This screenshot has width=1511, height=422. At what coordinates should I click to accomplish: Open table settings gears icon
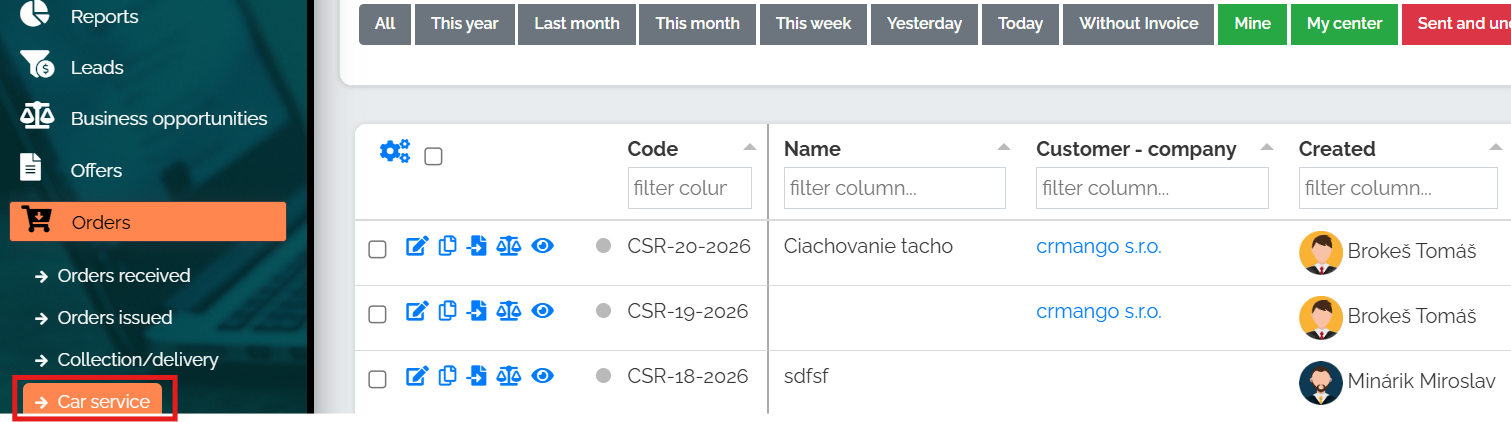(395, 152)
